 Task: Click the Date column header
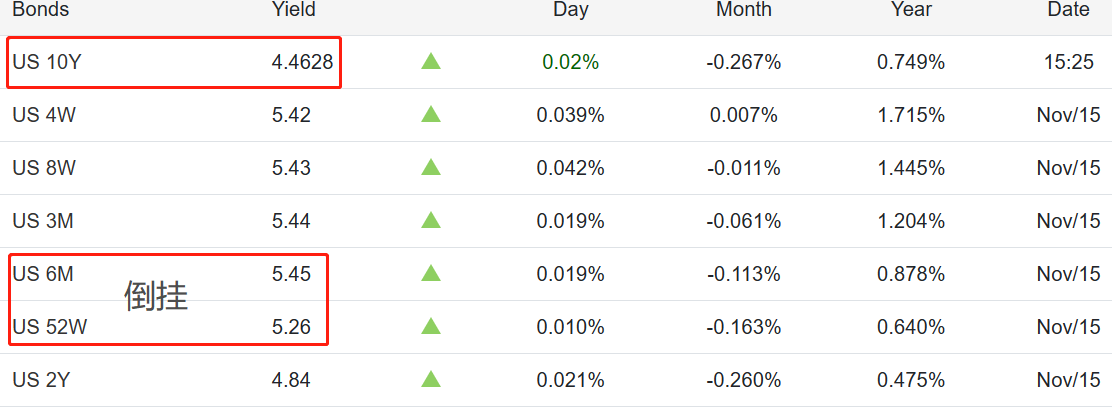click(x=1068, y=10)
